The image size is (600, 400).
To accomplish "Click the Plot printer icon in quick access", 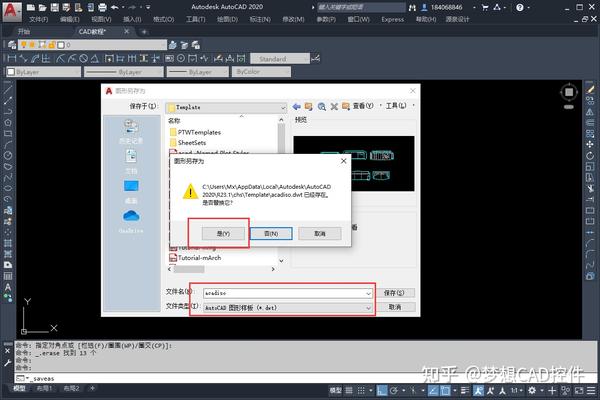I will pos(102,7).
